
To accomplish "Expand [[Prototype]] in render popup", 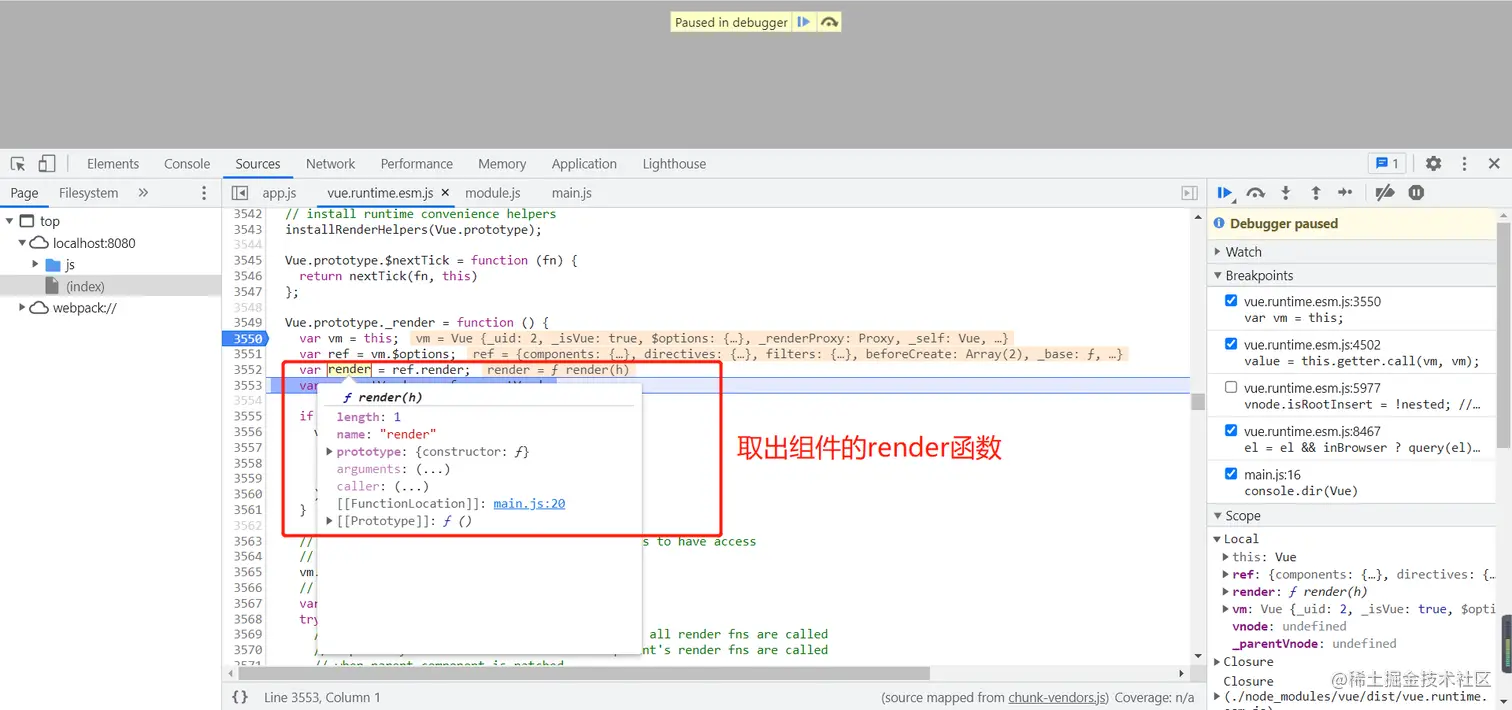I will 330,521.
